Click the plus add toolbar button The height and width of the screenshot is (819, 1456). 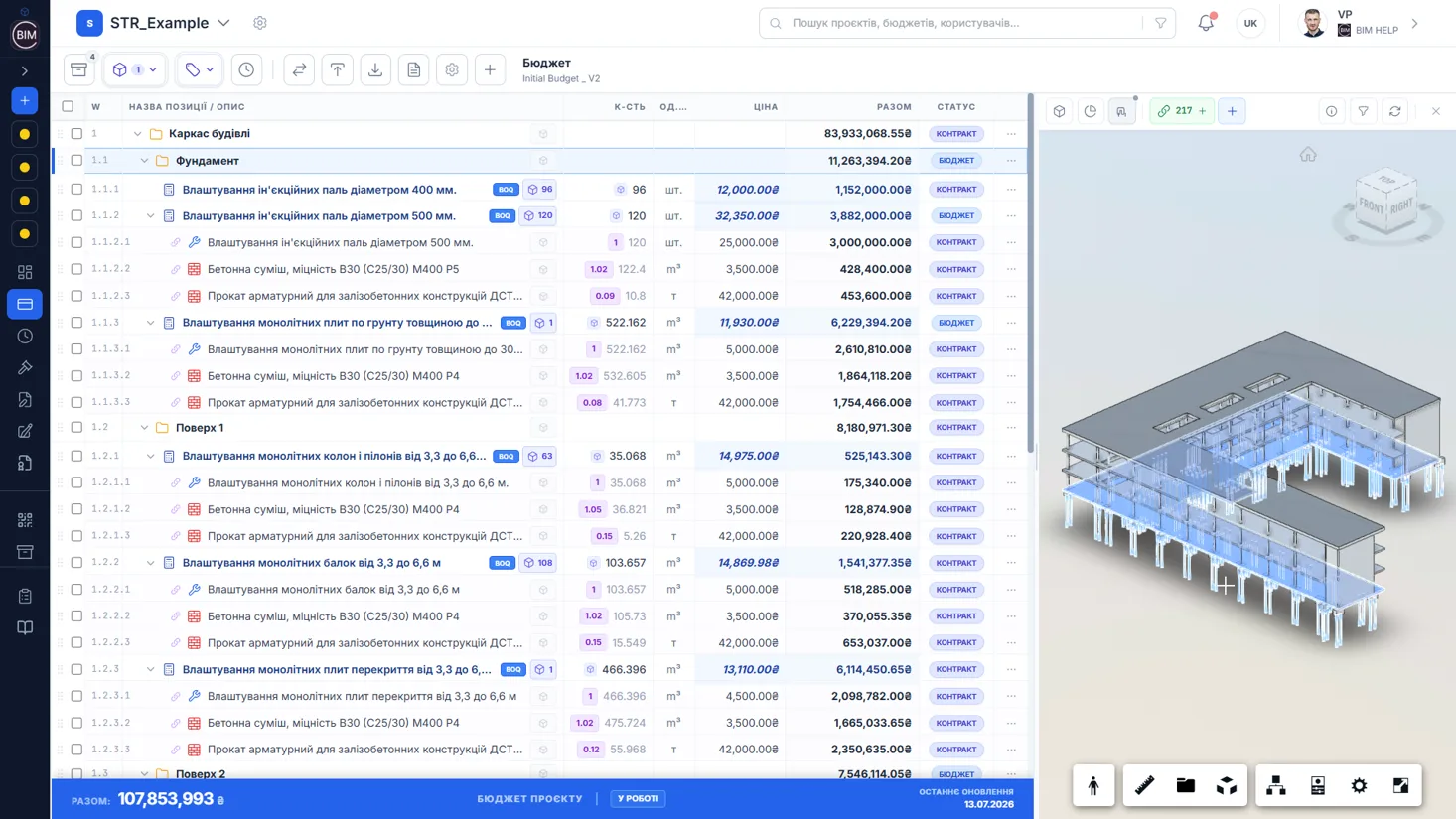490,69
